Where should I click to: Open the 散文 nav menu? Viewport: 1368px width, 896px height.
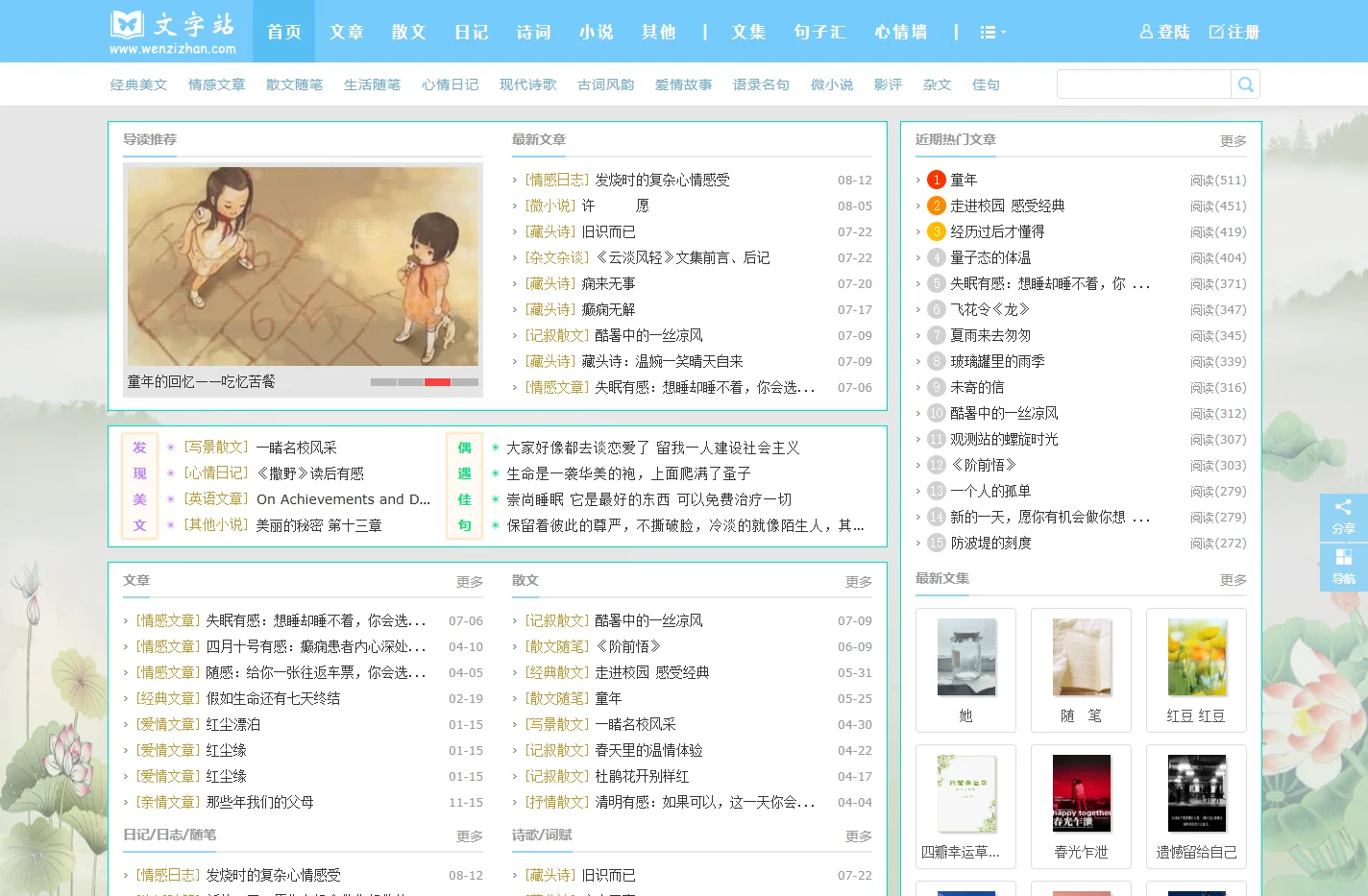(409, 32)
